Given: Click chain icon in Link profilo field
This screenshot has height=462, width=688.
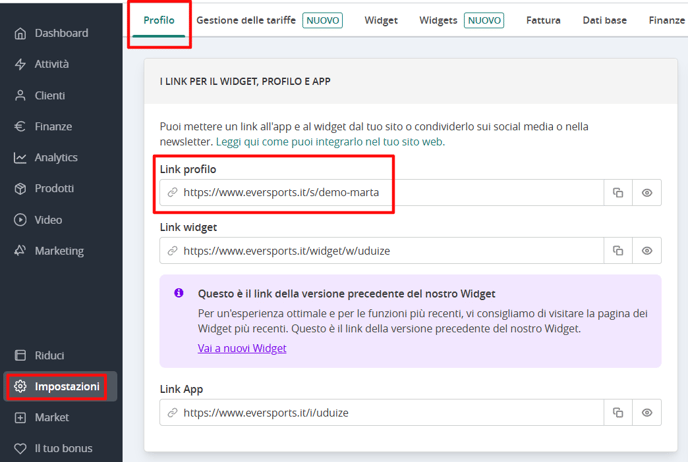Looking at the screenshot, I should click(x=172, y=192).
